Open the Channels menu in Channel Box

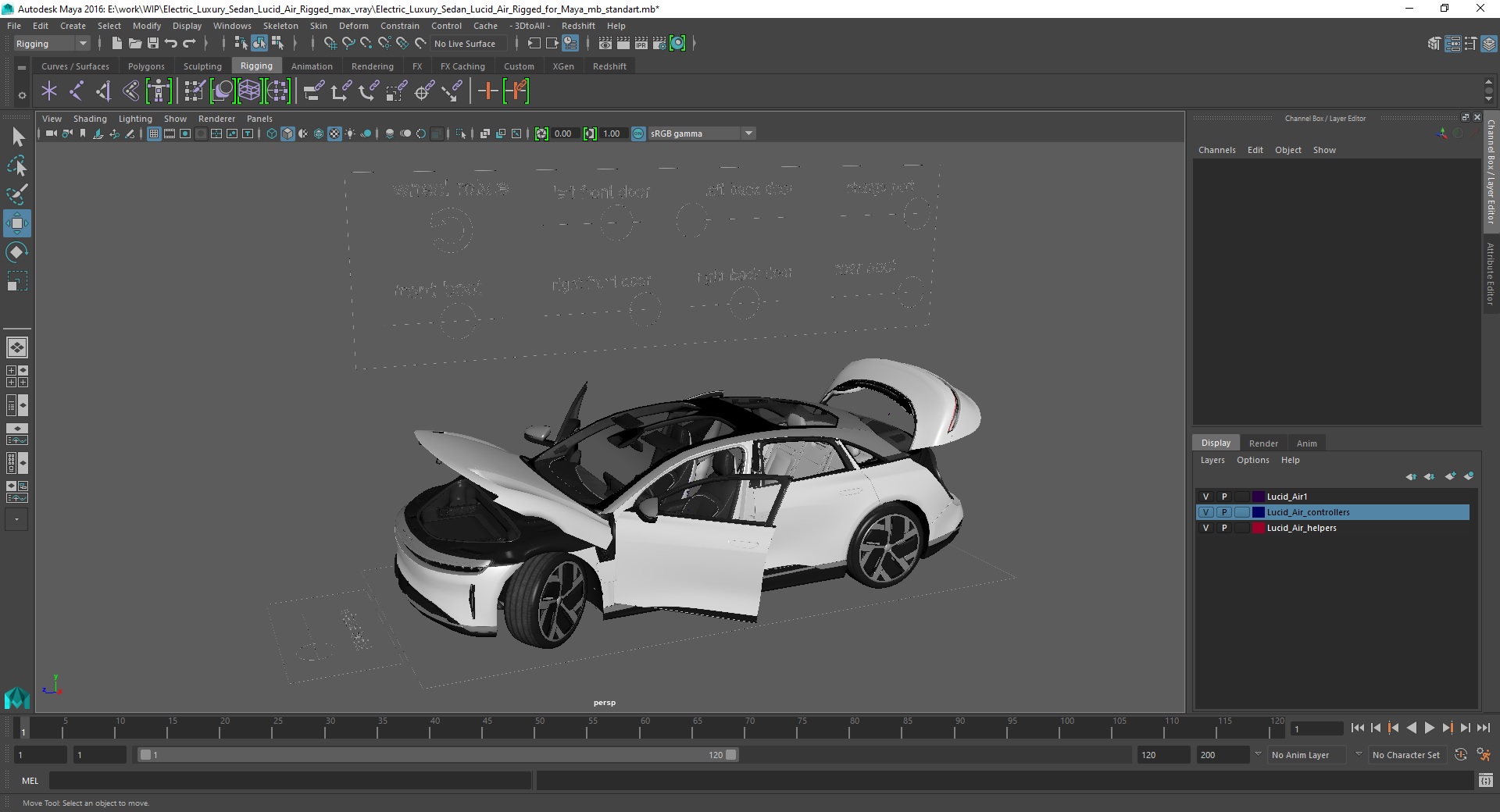pos(1216,150)
